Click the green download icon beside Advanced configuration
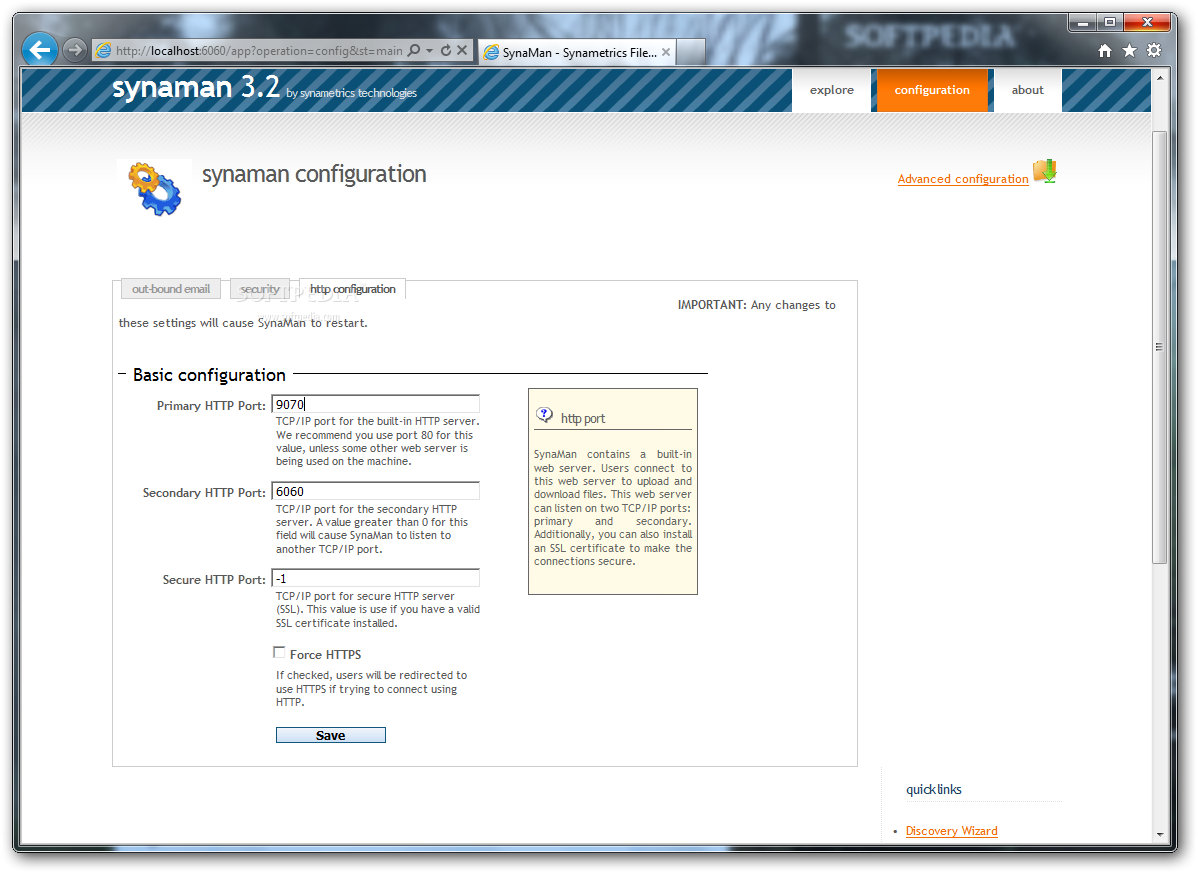 [1045, 171]
